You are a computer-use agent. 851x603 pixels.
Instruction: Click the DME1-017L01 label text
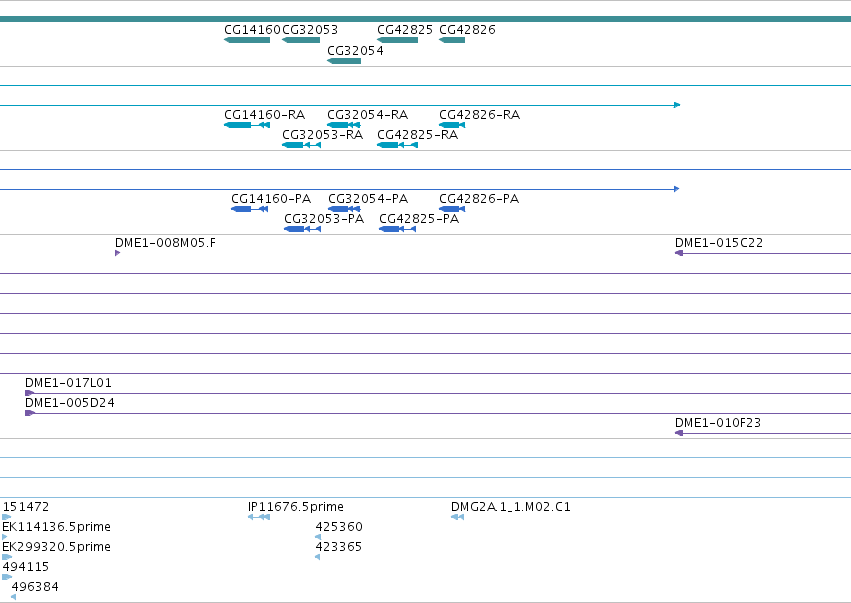coord(68,383)
